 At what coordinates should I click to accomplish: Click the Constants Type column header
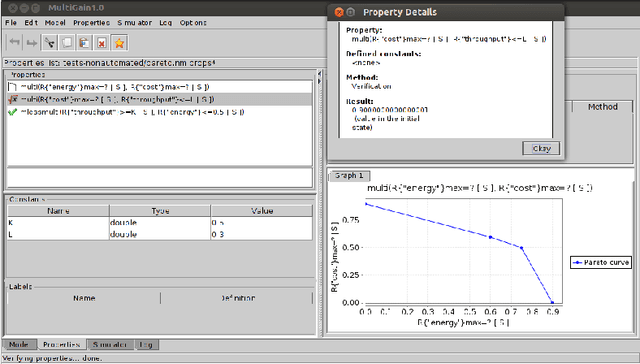(x=160, y=211)
